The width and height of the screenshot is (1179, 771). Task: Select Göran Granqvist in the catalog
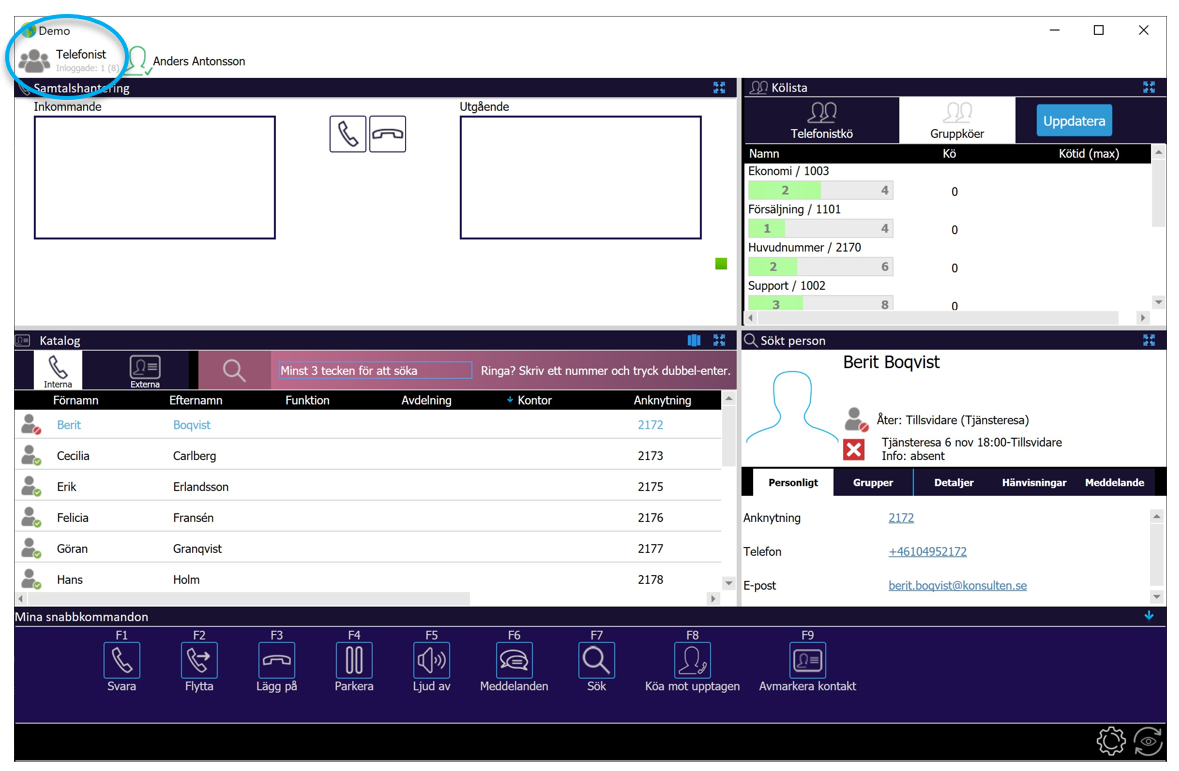coord(368,548)
